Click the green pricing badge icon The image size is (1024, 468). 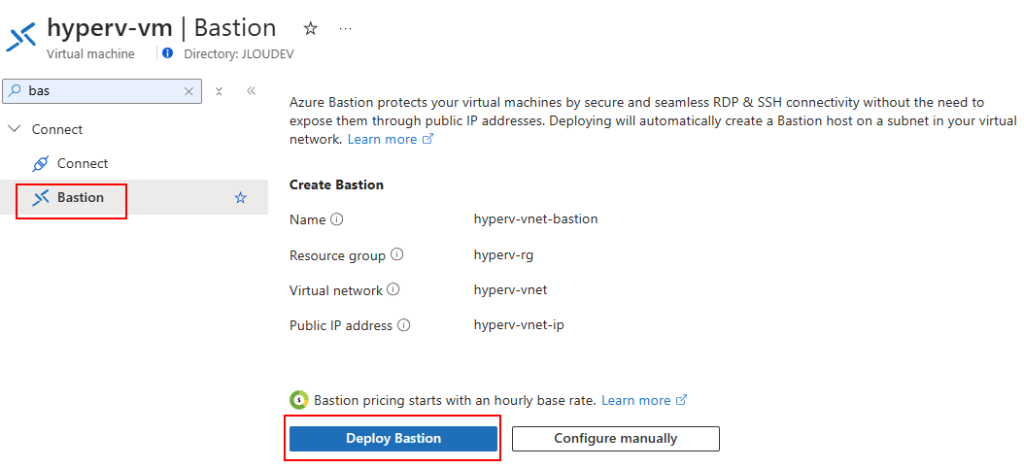tap(298, 400)
